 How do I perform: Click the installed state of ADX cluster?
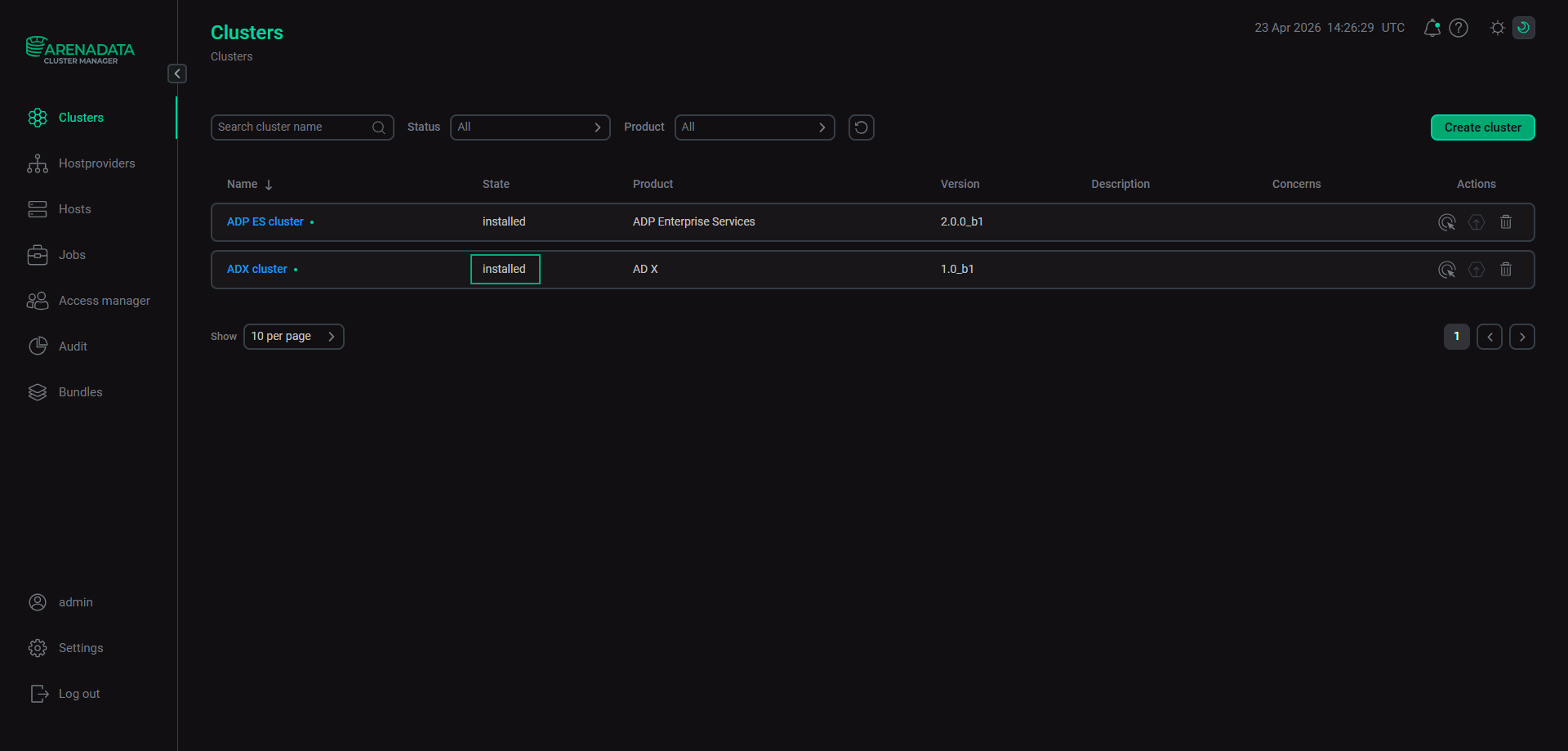tap(505, 270)
